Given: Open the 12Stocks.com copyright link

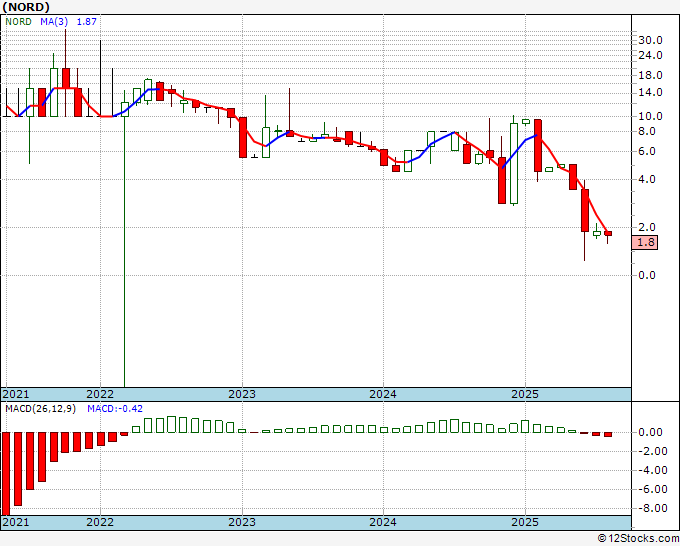Looking at the screenshot, I should [638, 539].
